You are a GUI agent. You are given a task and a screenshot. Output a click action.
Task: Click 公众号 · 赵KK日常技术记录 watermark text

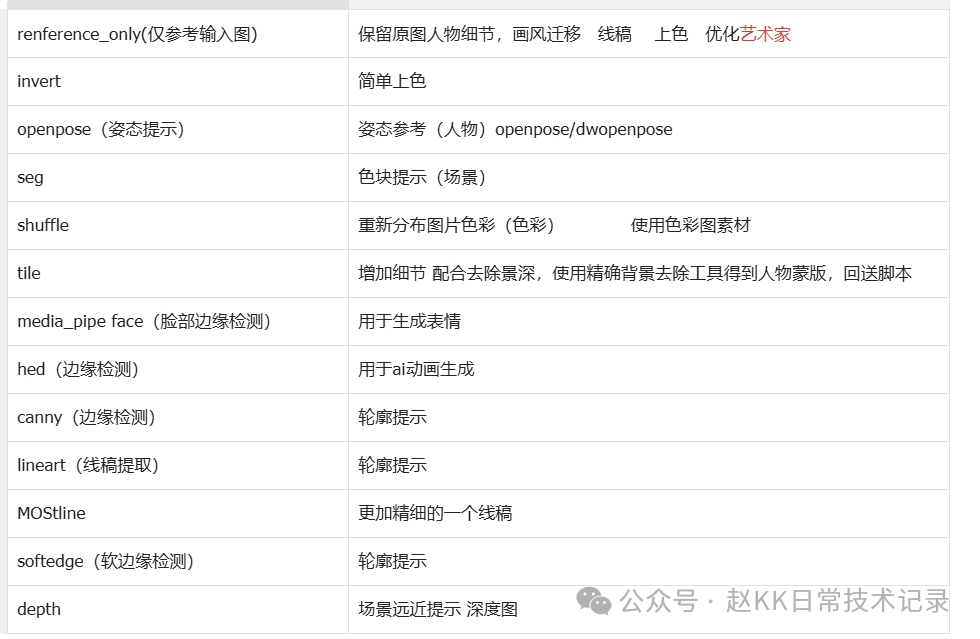click(784, 601)
